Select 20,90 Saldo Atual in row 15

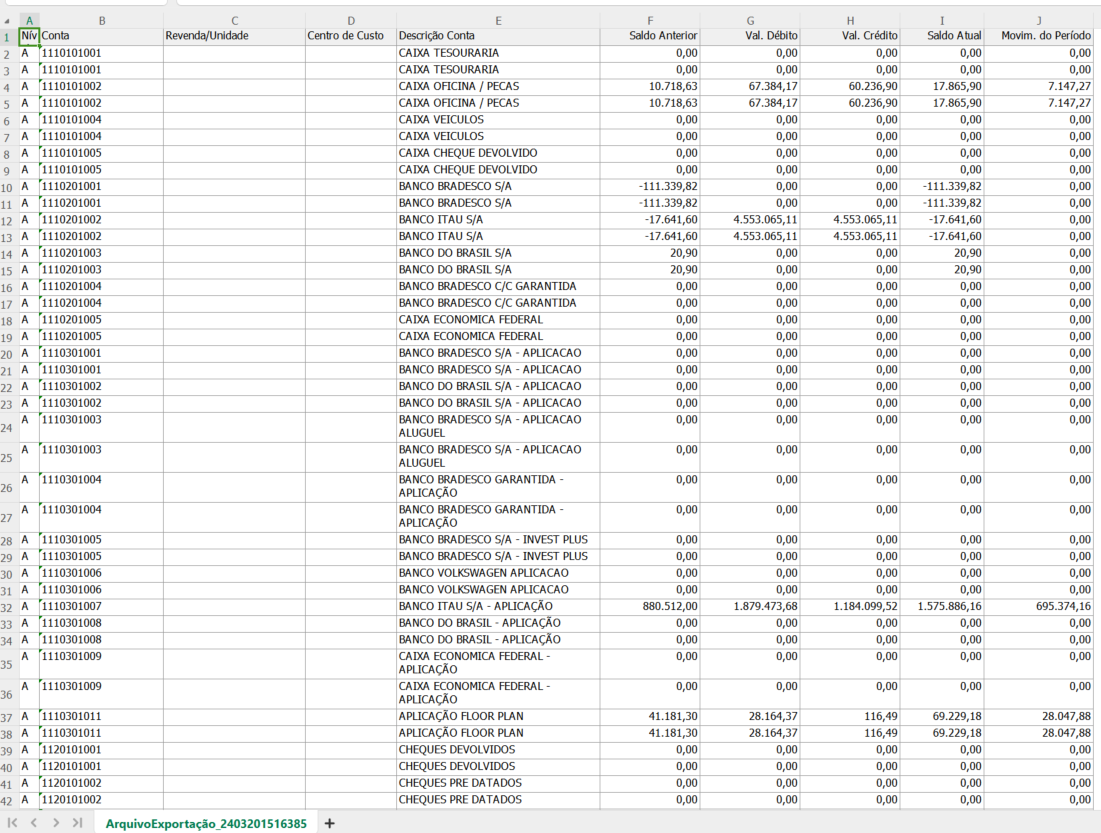pyautogui.click(x=942, y=270)
